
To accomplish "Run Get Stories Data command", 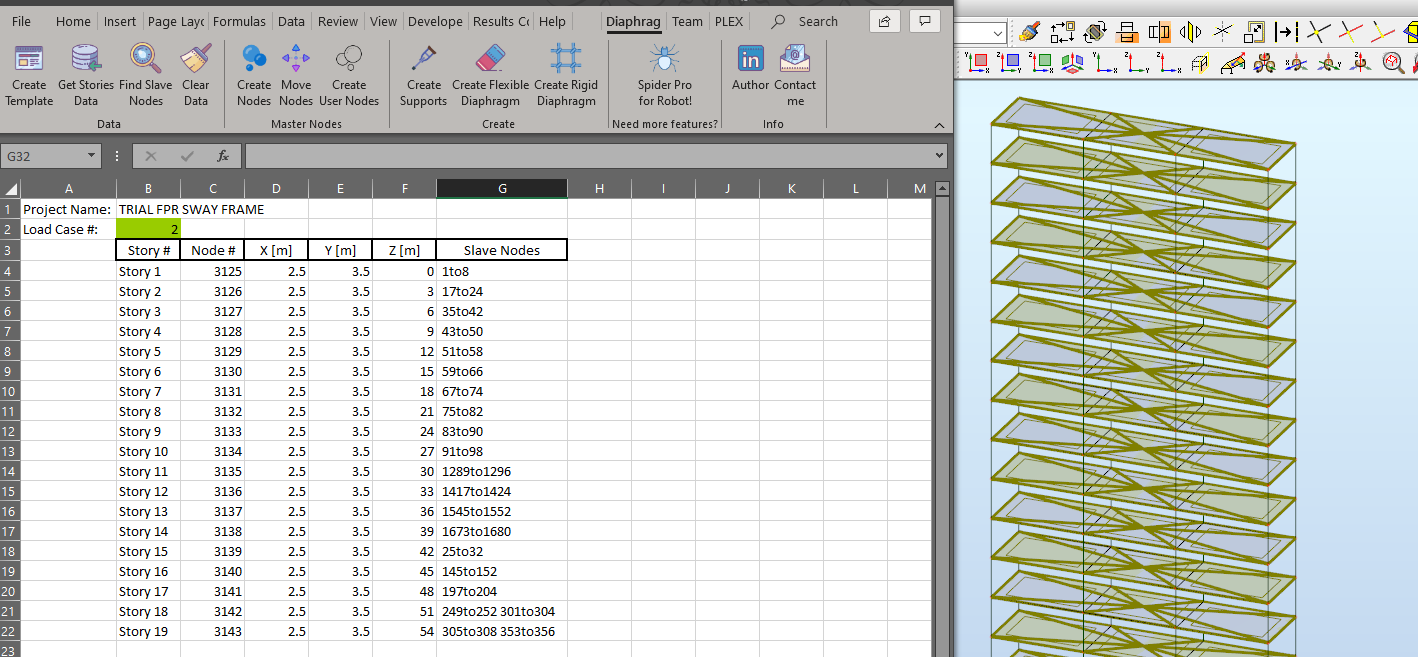I will pyautogui.click(x=86, y=75).
